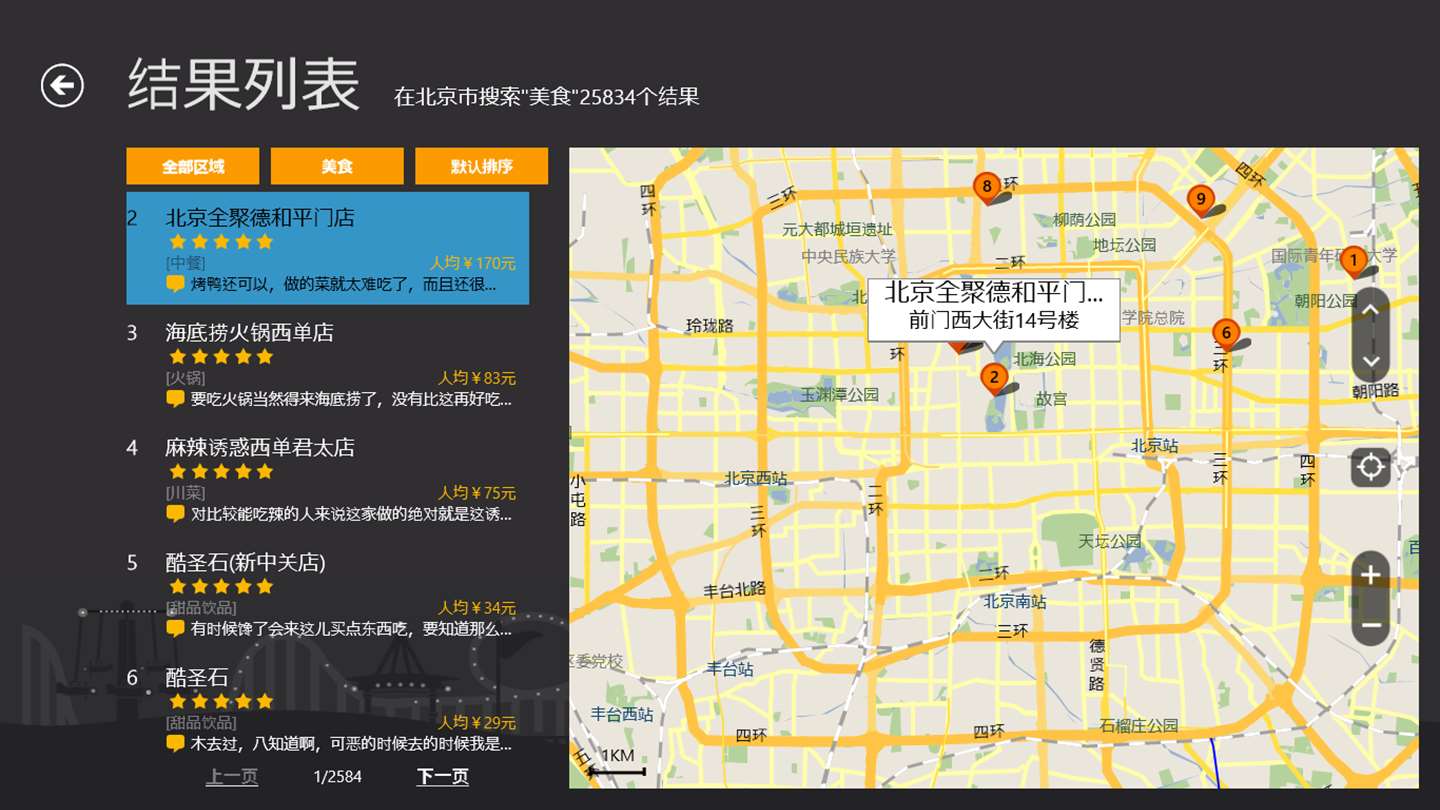Go back with the circled arrow icon
The width and height of the screenshot is (1440, 810).
(x=62, y=85)
